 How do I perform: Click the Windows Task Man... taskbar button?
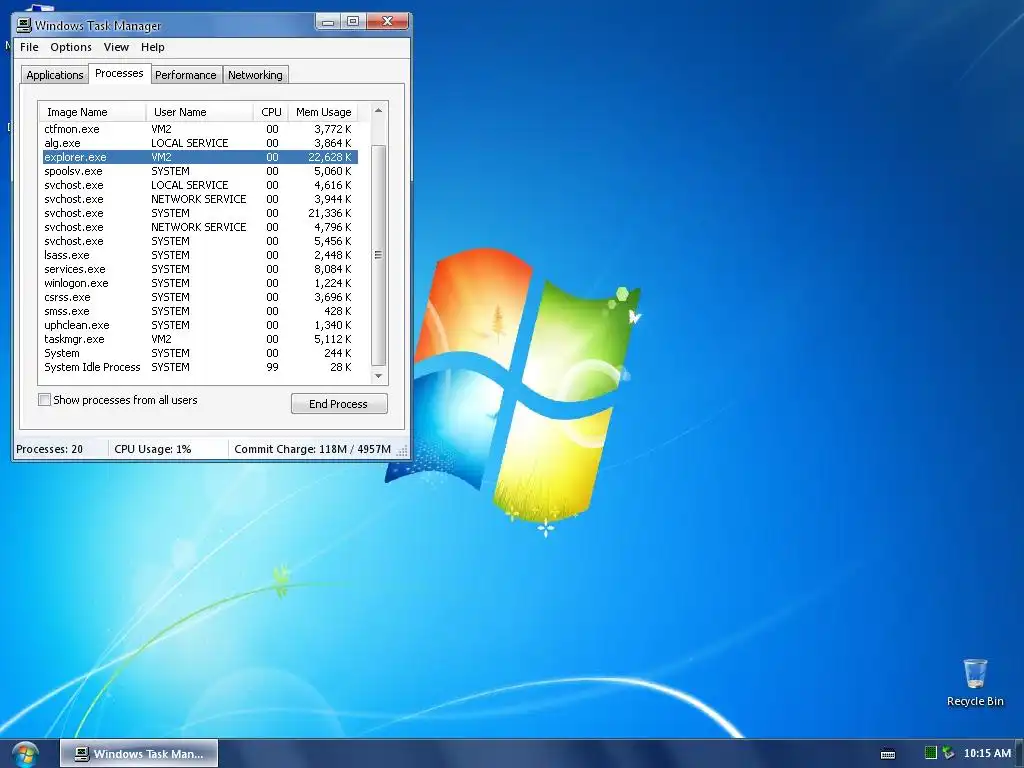click(x=139, y=754)
